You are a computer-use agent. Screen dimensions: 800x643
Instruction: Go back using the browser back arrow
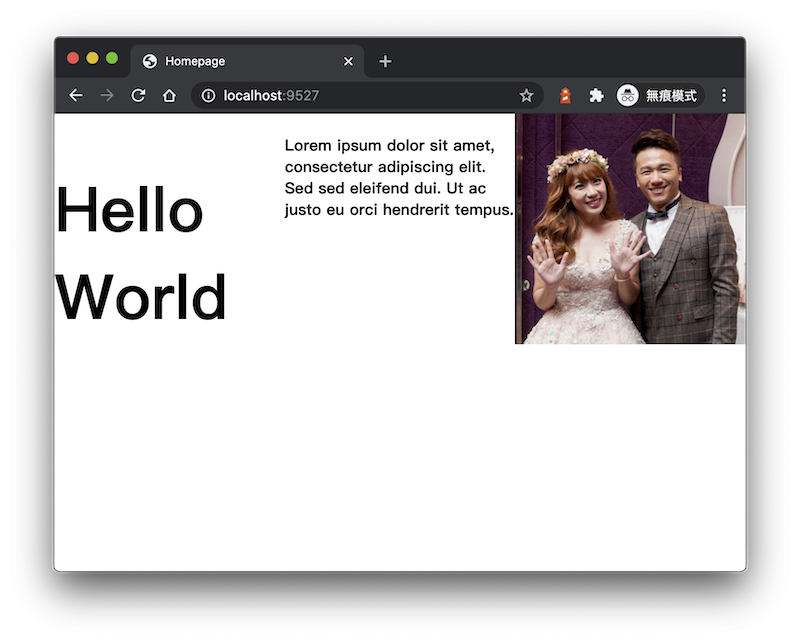coord(76,95)
